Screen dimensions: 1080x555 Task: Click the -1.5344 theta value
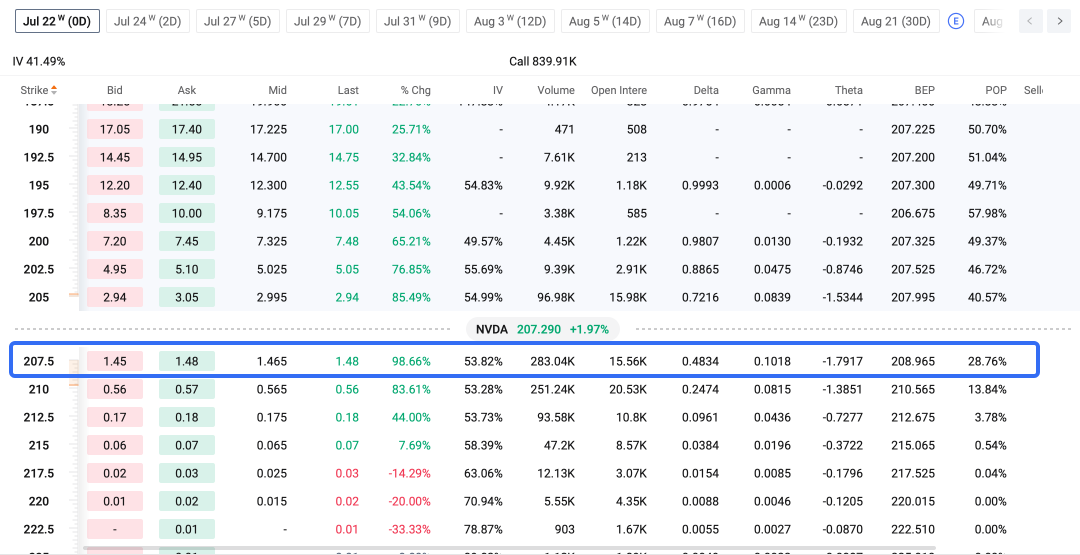[x=843, y=297]
